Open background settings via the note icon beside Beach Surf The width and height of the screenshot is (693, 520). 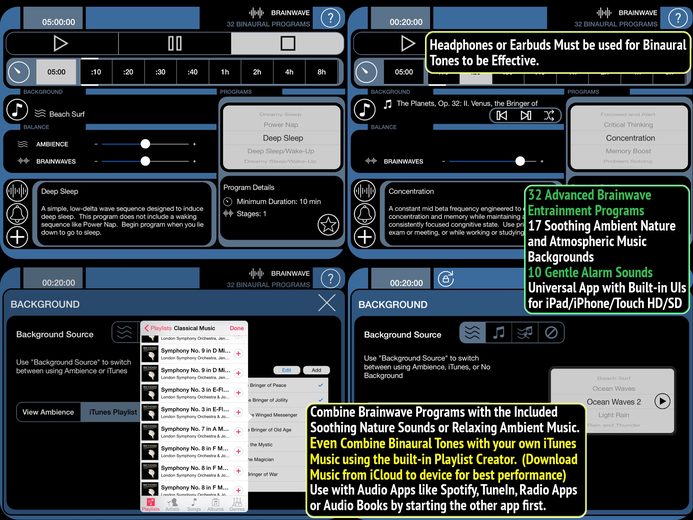17,110
